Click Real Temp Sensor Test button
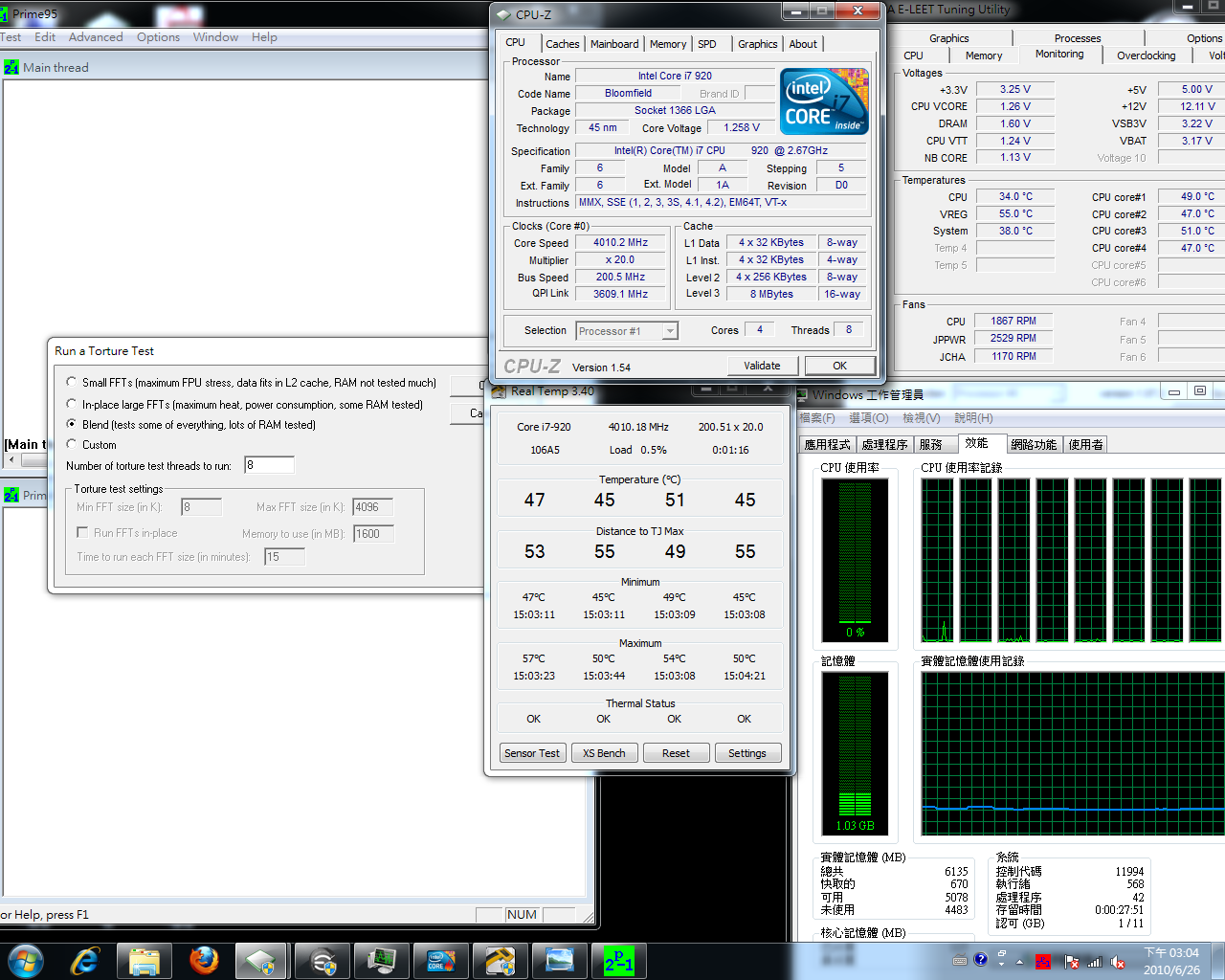The width and height of the screenshot is (1225, 980). (x=532, y=753)
